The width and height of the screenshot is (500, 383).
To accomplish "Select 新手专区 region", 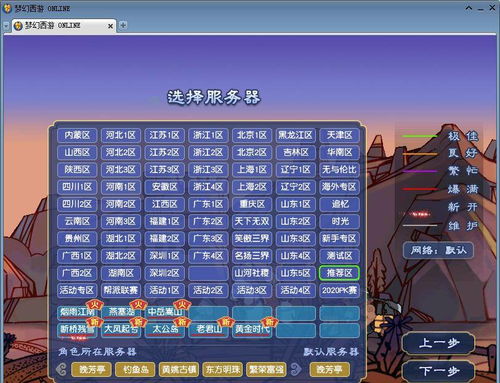I will 339,238.
